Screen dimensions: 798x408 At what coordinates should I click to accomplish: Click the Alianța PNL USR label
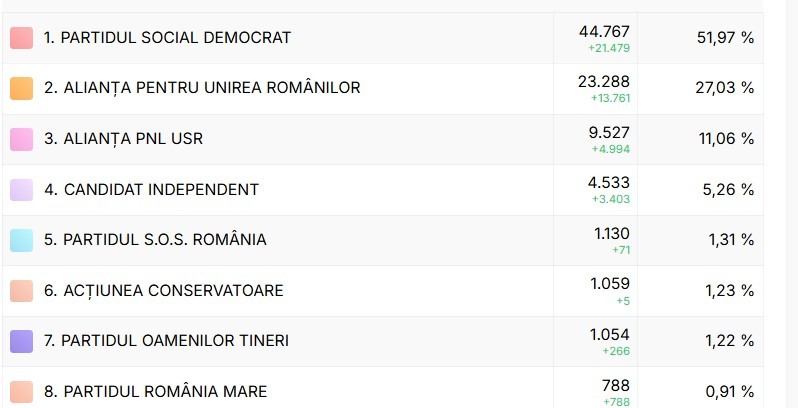coord(123,139)
